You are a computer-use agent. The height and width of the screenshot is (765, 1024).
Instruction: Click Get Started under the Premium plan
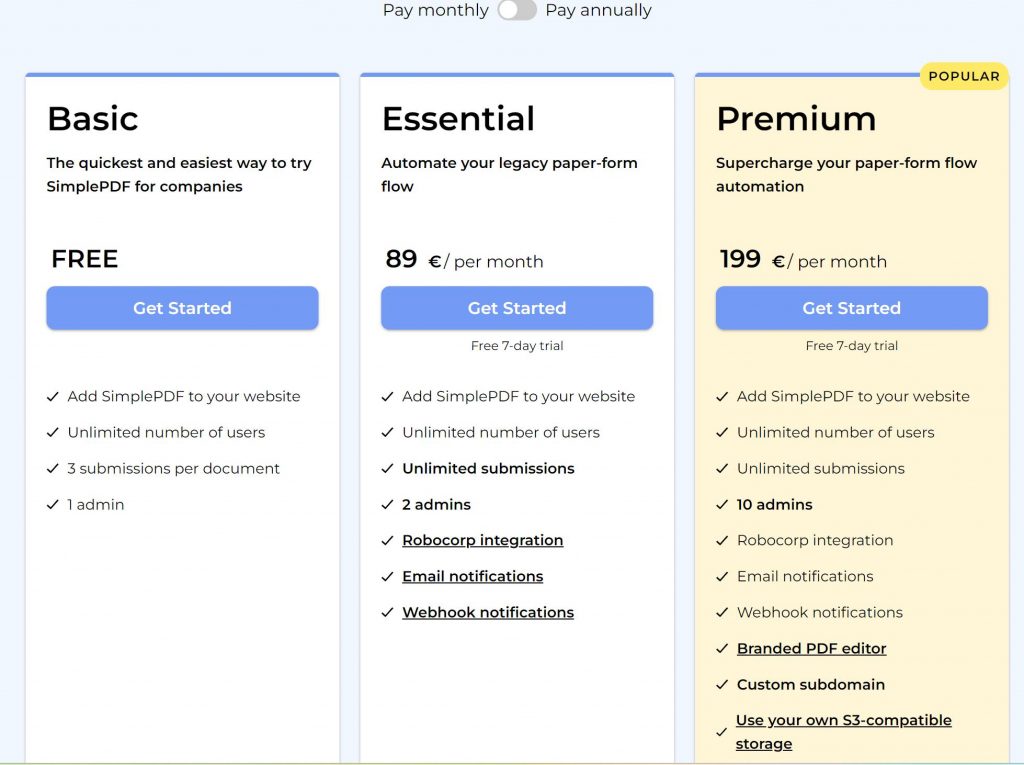(x=851, y=308)
